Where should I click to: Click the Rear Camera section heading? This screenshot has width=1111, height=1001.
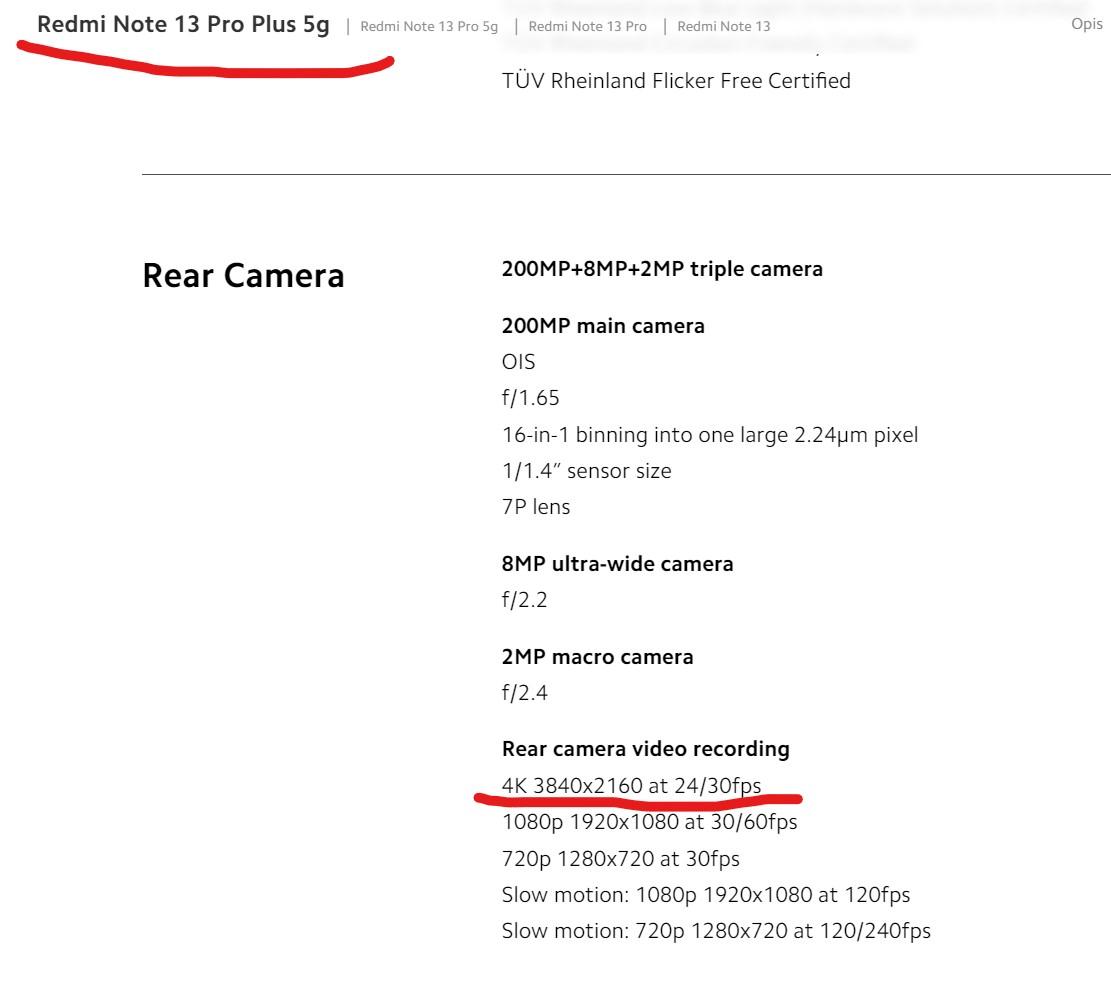pos(243,276)
